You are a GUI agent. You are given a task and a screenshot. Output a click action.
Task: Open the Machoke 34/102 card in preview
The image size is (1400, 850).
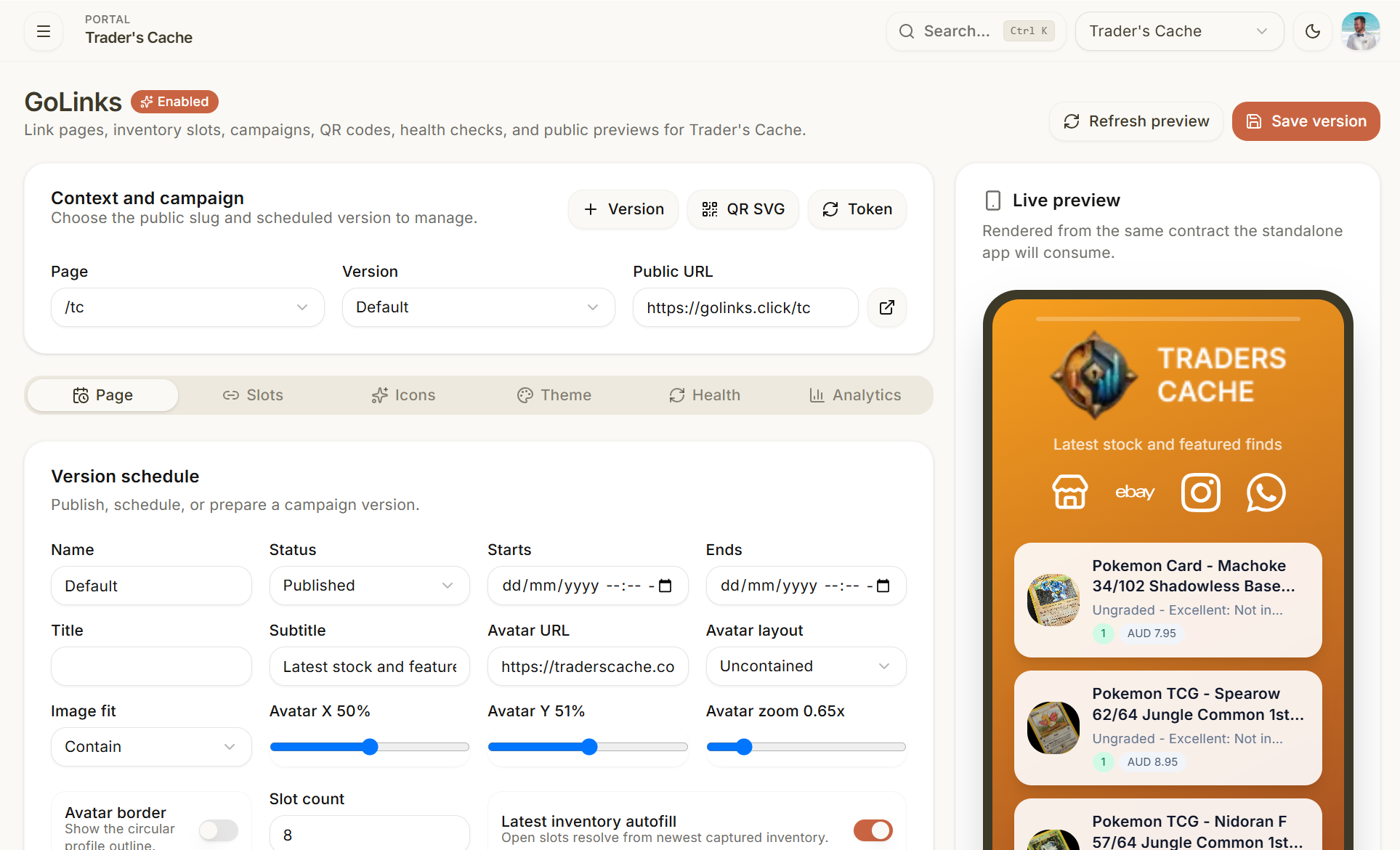(x=1168, y=600)
